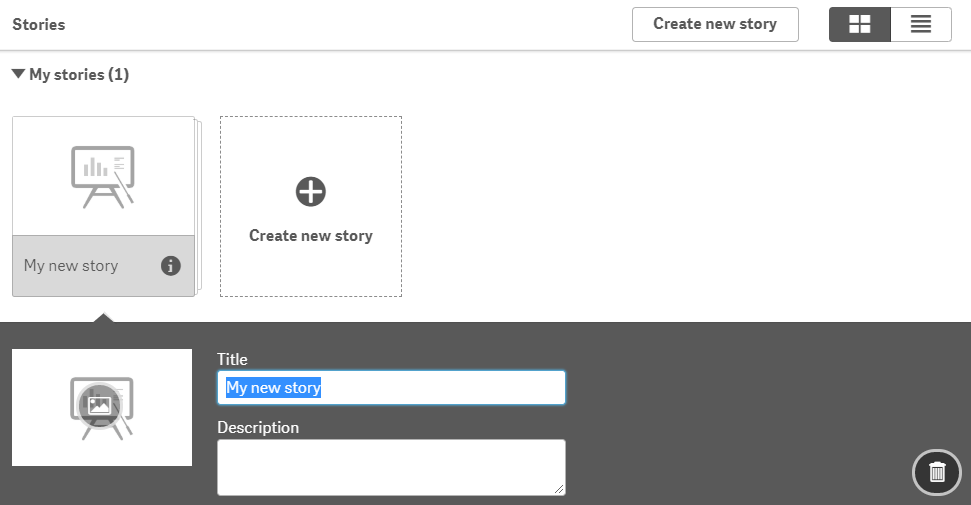Switch to list view of stories

921,24
